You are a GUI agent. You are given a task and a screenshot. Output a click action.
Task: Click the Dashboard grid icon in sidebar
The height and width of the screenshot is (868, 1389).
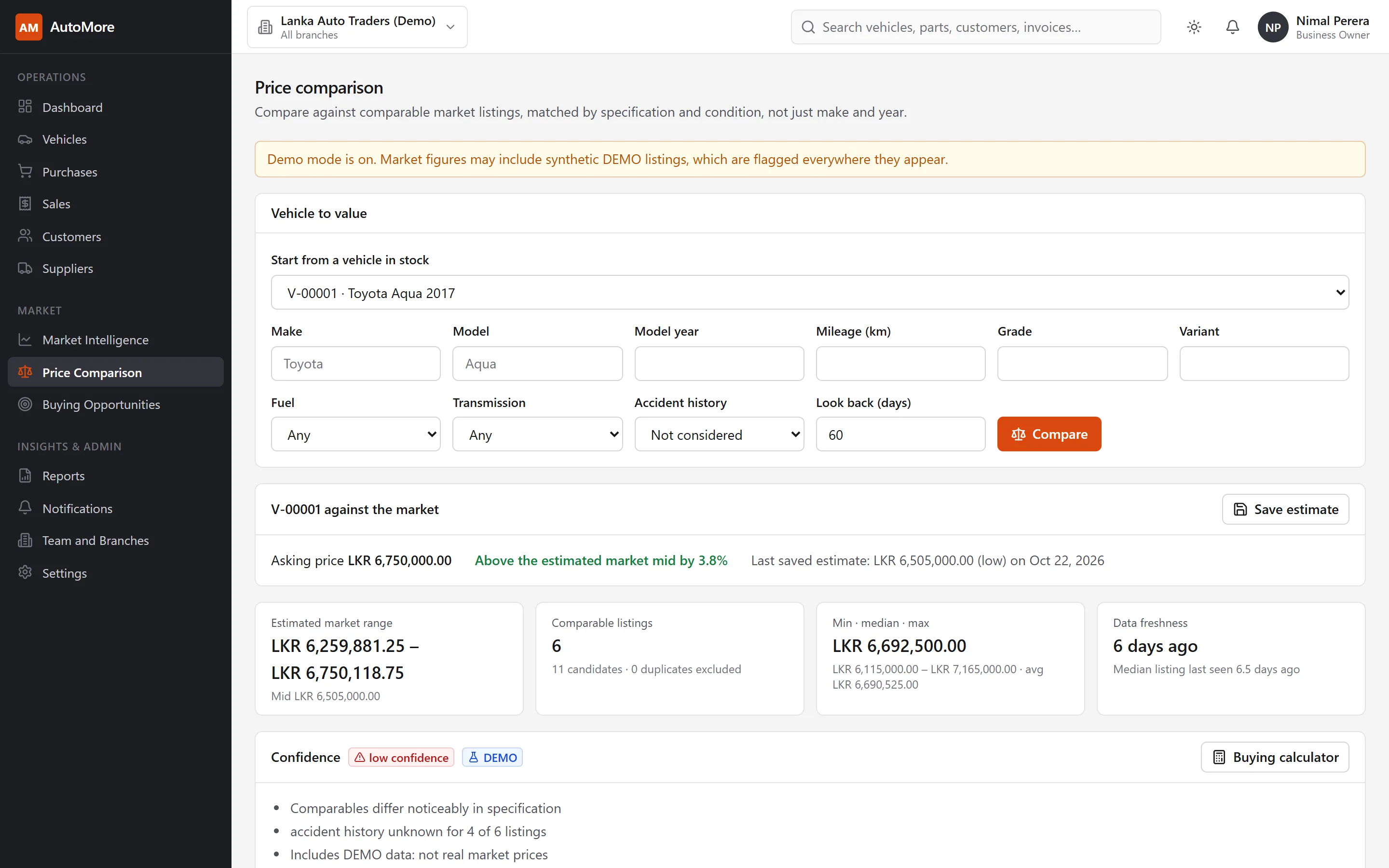(25, 107)
